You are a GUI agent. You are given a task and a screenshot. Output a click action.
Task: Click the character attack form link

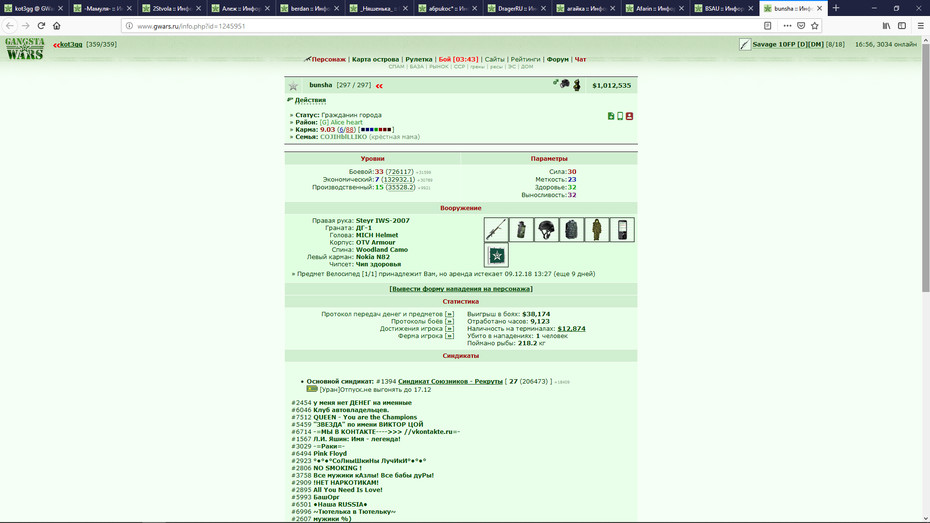pos(461,289)
